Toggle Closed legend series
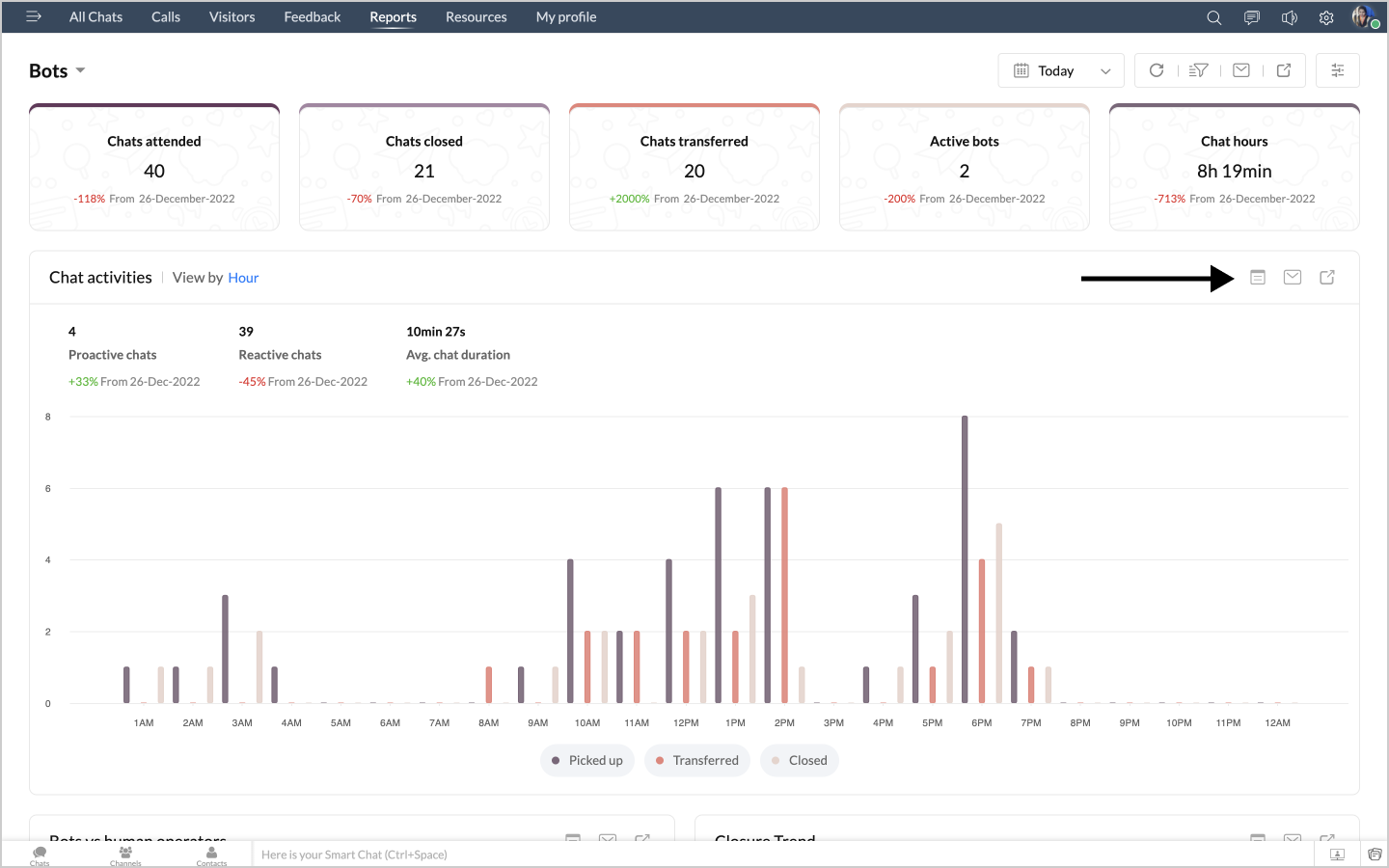 (x=800, y=760)
